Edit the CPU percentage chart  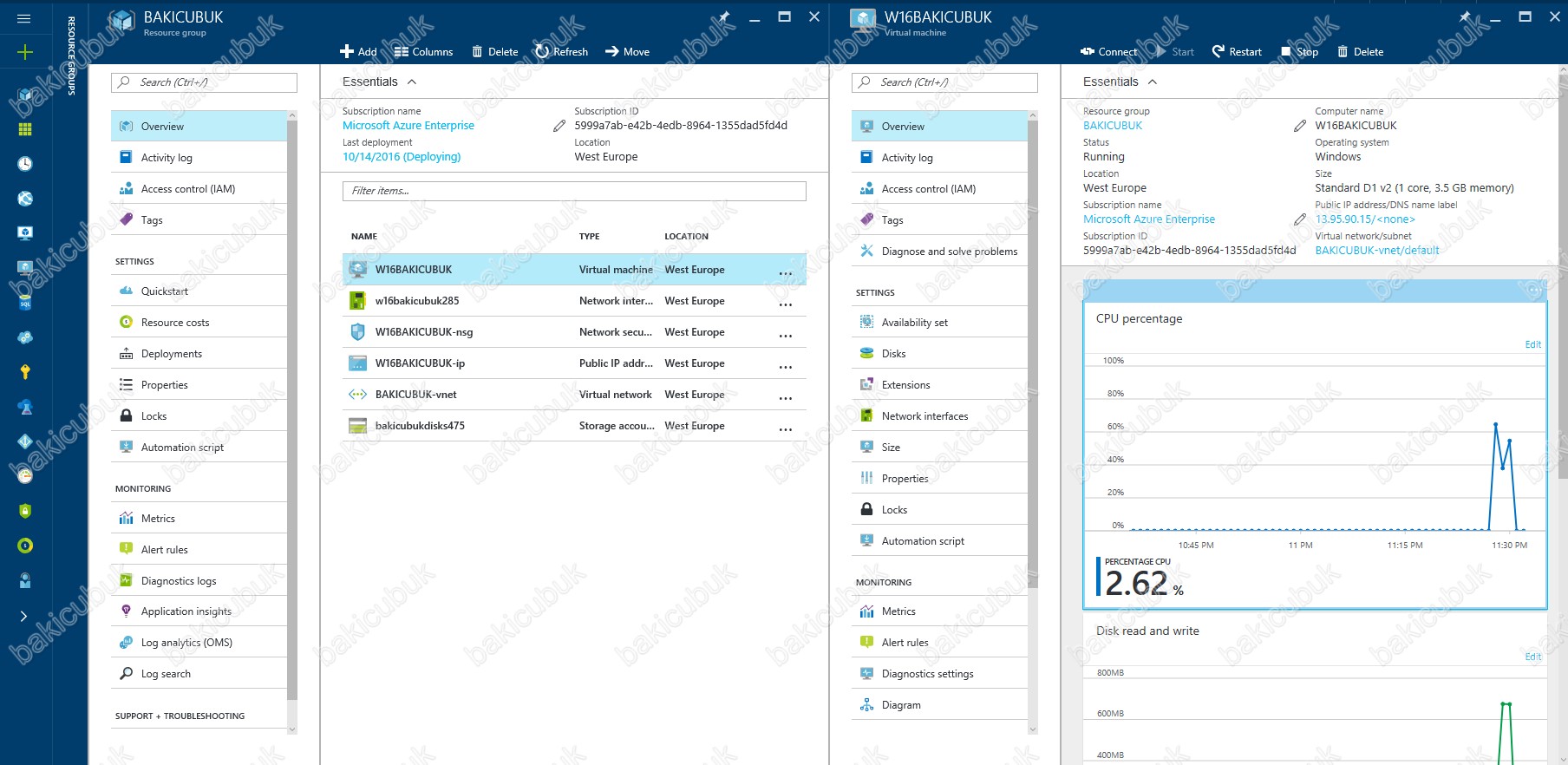tap(1532, 344)
